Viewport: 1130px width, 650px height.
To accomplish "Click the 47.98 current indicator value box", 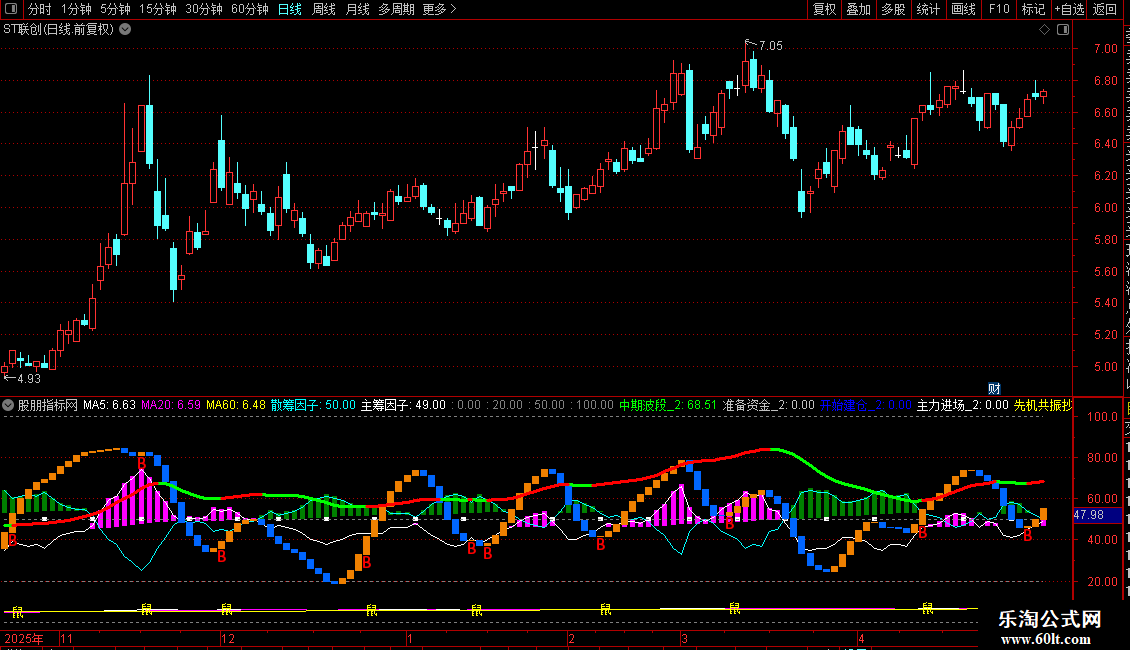I will [1097, 515].
